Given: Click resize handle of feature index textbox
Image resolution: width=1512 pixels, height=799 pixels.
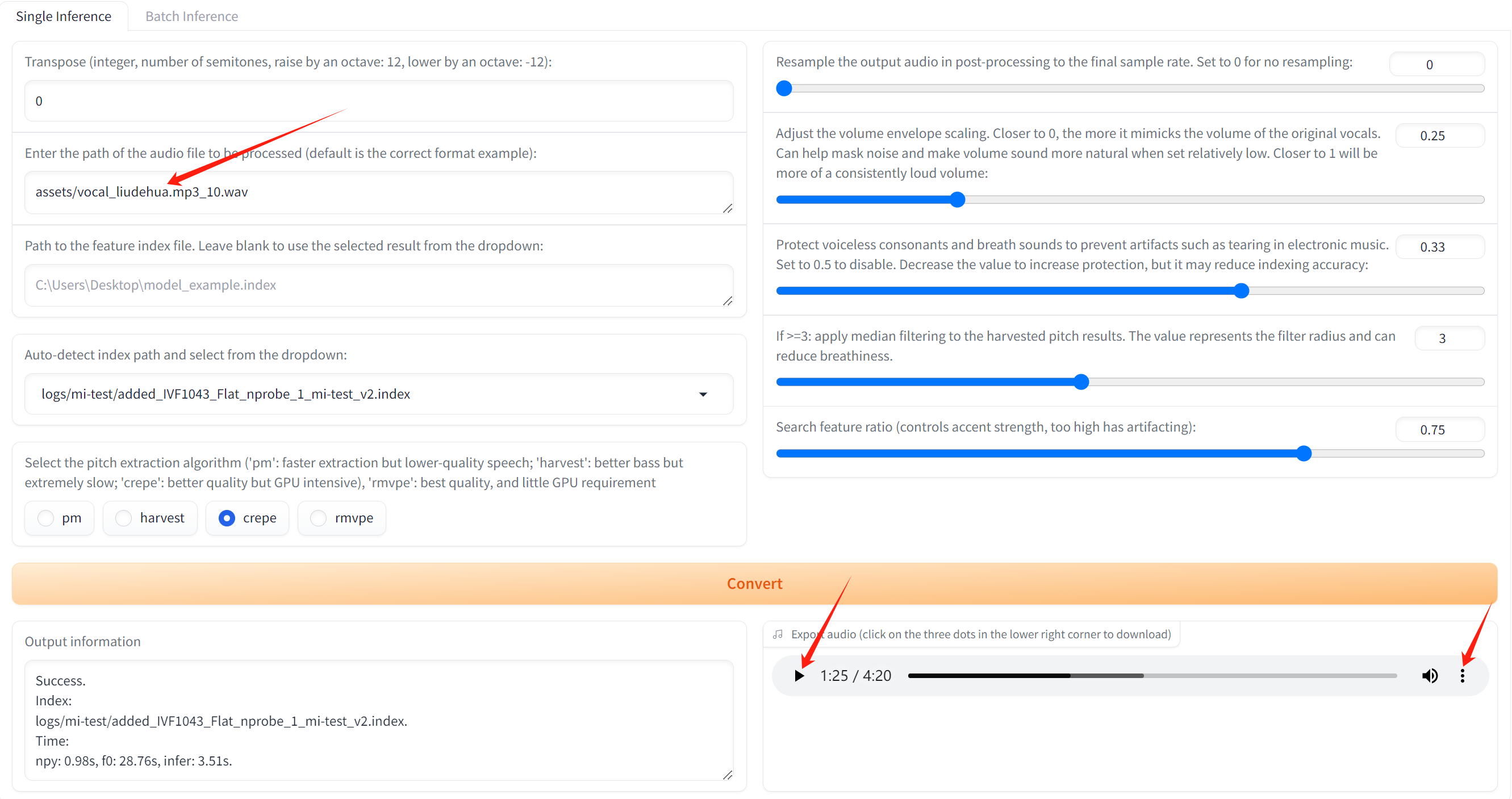Looking at the screenshot, I should (727, 301).
